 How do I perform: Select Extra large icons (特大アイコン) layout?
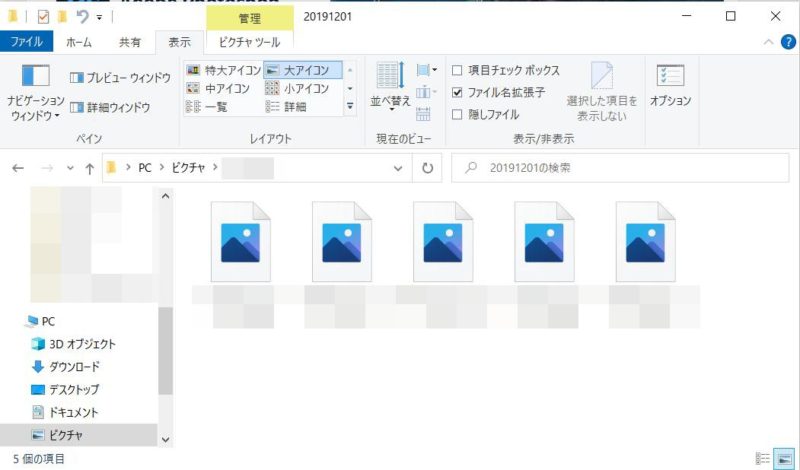223,70
